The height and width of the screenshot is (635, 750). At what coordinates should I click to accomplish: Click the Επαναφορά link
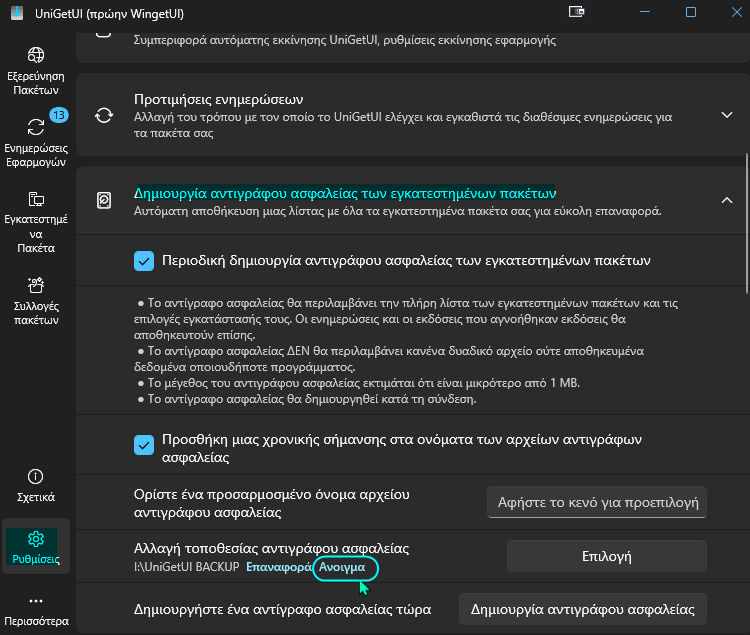click(x=279, y=567)
